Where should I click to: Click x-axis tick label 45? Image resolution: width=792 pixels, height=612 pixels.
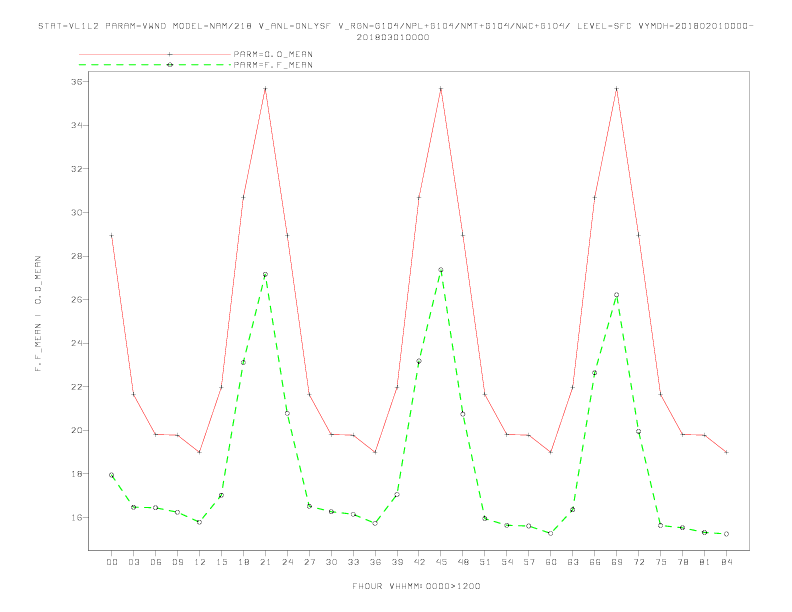(441, 562)
